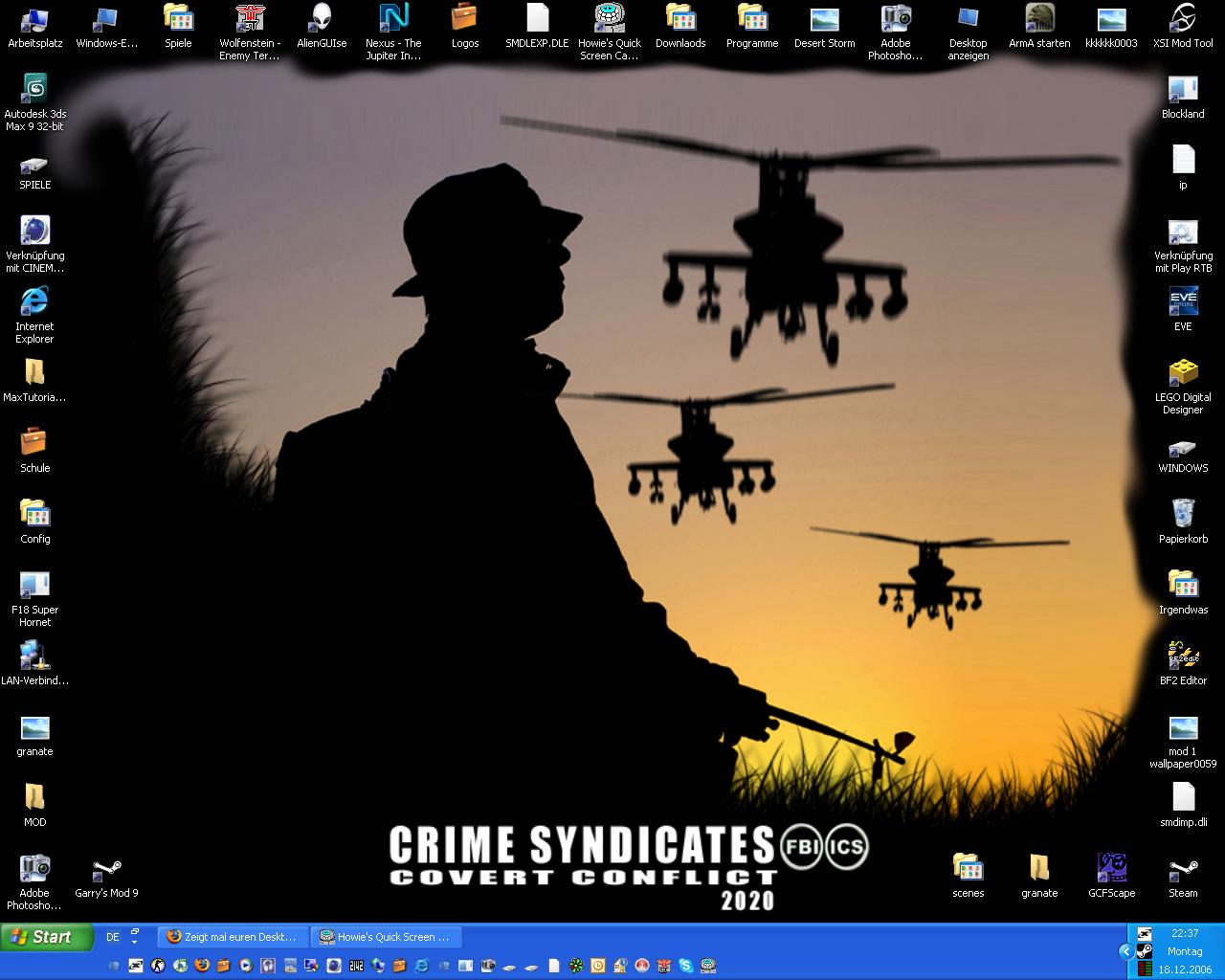Open the CINEMA 4D Verknüpfung shortcut
Screen dimensions: 1225x980
point(34,245)
